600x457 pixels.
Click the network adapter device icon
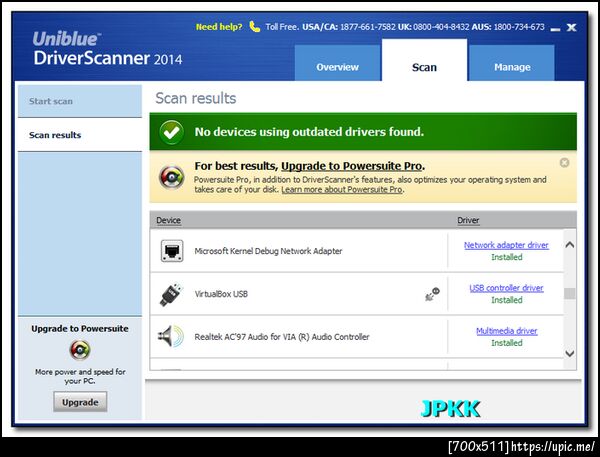(x=172, y=251)
